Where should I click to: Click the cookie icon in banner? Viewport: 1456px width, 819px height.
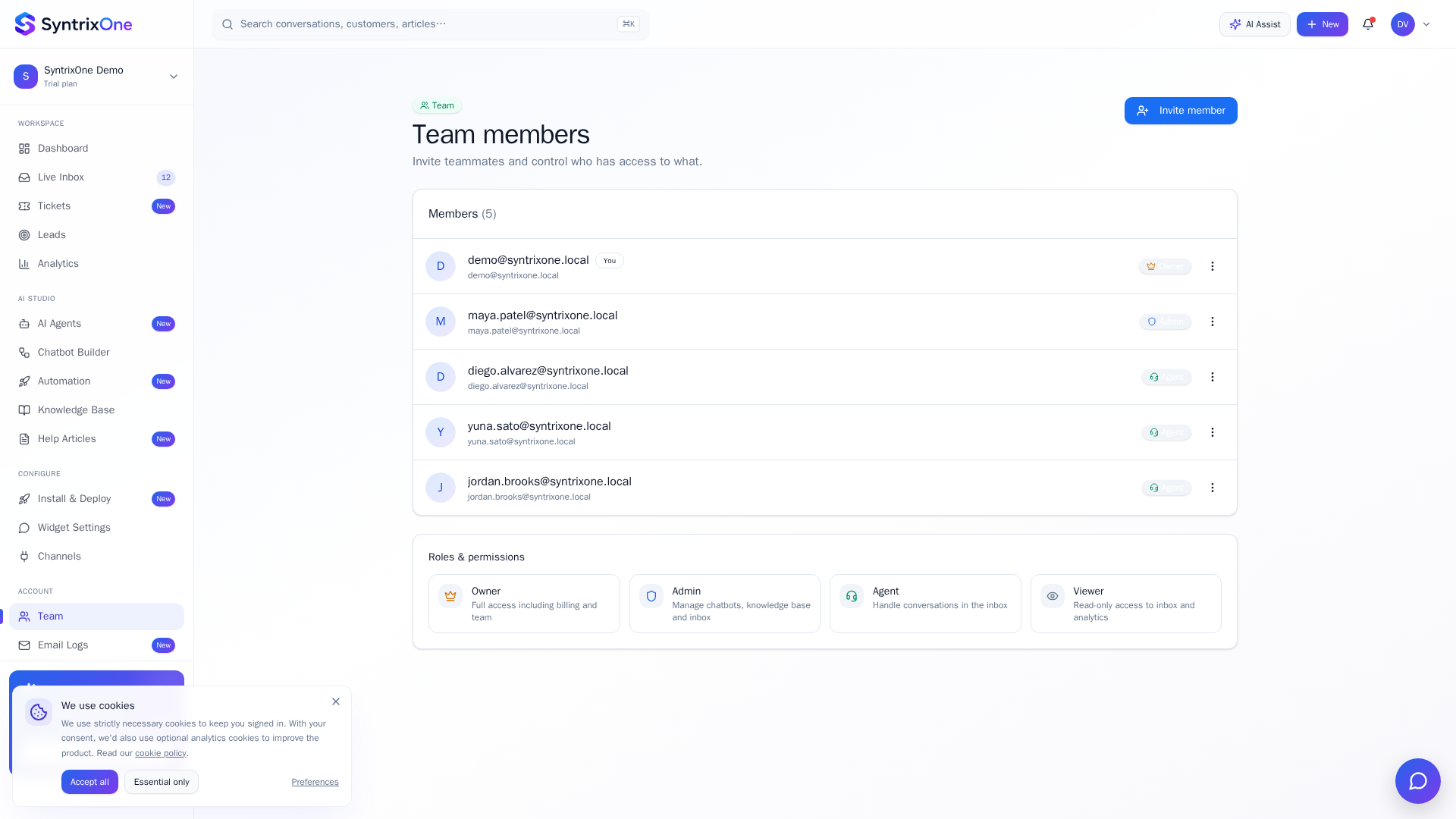[x=39, y=712]
